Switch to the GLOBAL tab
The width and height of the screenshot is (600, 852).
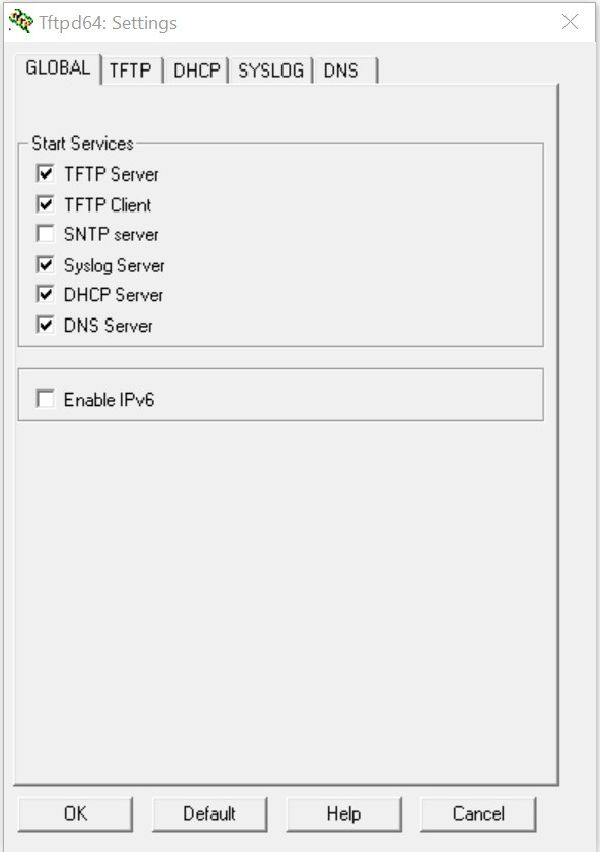click(x=57, y=69)
